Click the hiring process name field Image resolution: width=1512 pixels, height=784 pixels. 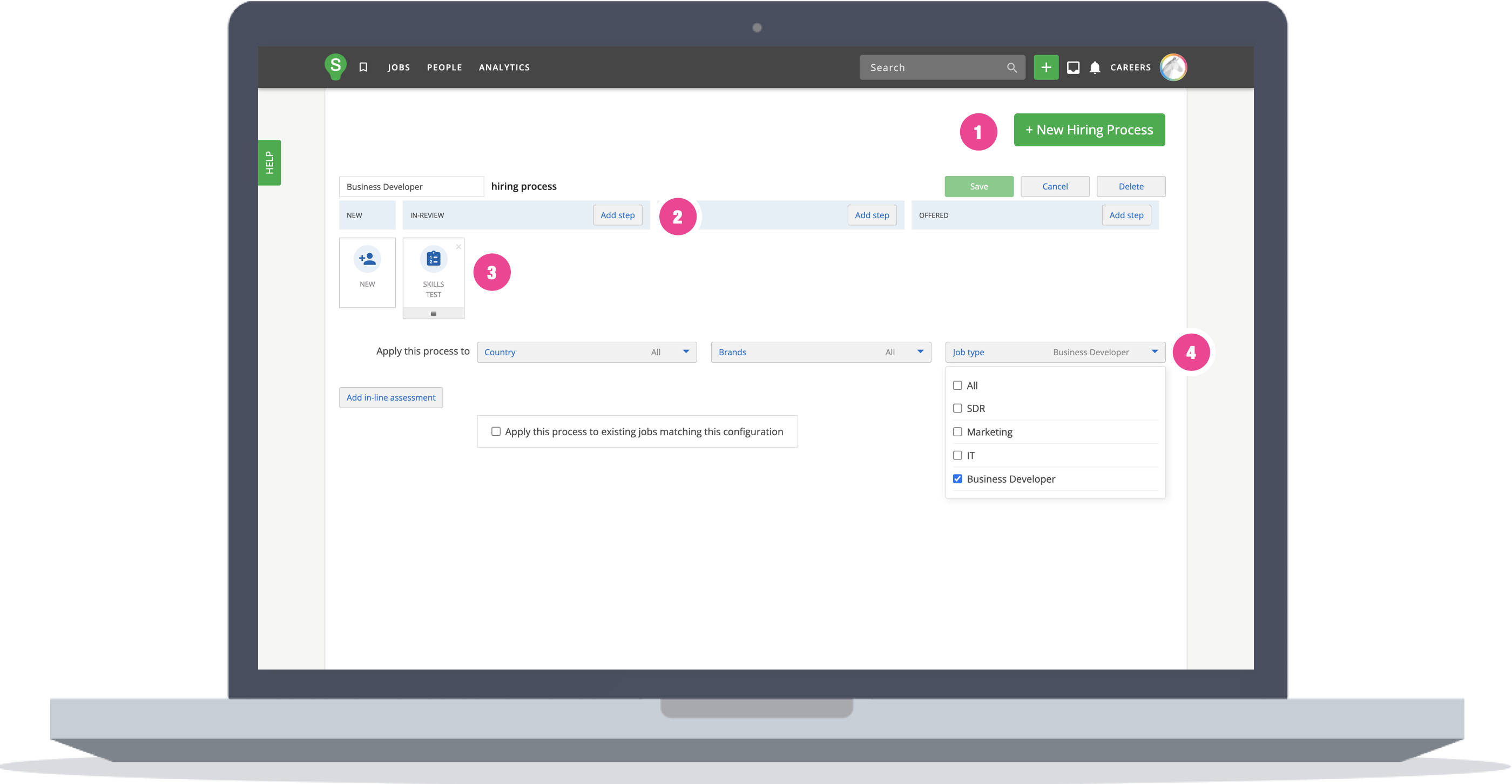tap(411, 187)
